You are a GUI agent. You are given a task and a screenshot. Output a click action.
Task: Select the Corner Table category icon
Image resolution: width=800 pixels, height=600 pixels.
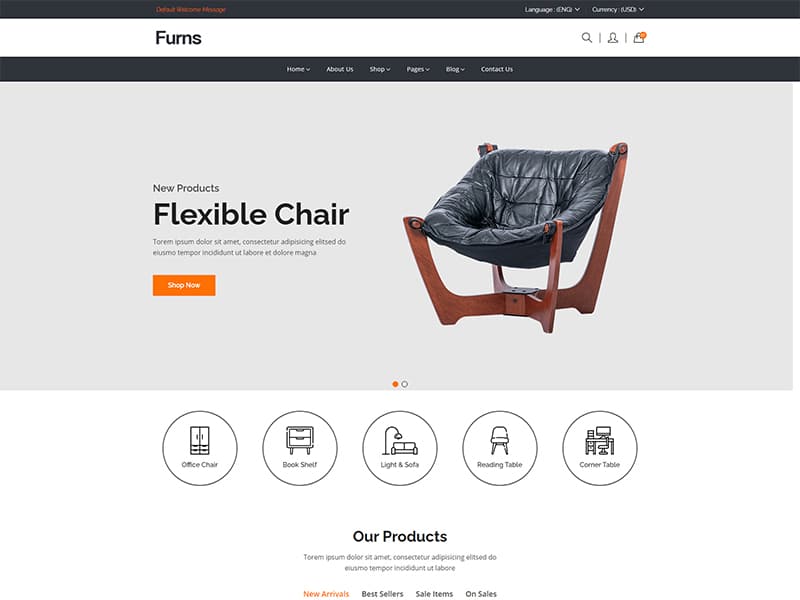(x=599, y=448)
